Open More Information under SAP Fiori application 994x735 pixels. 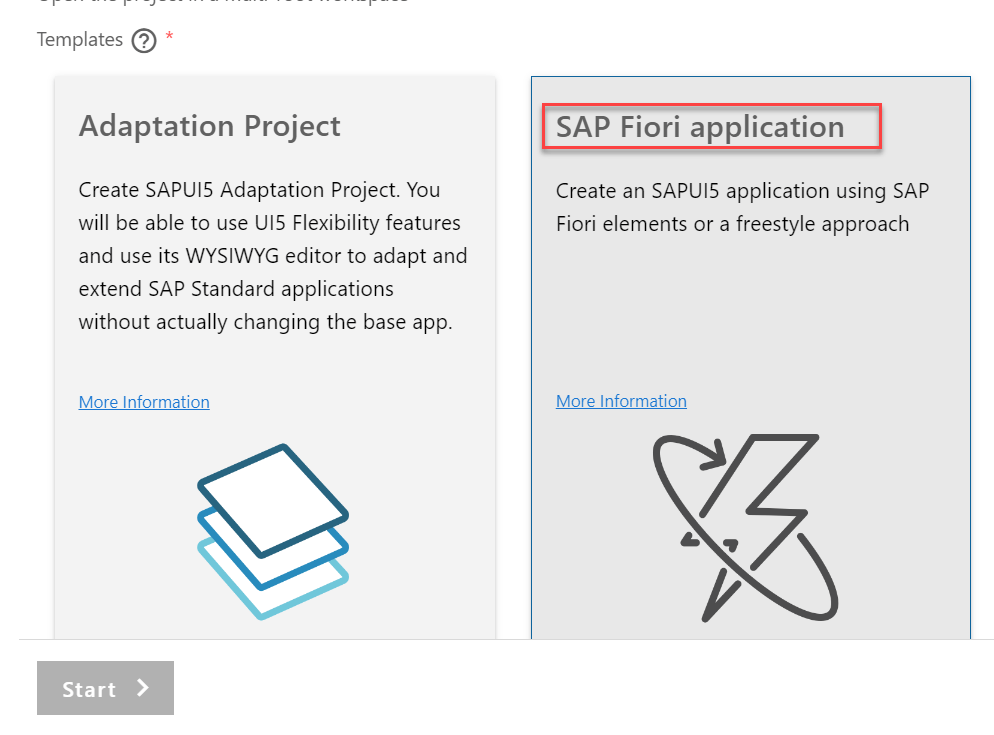click(621, 401)
